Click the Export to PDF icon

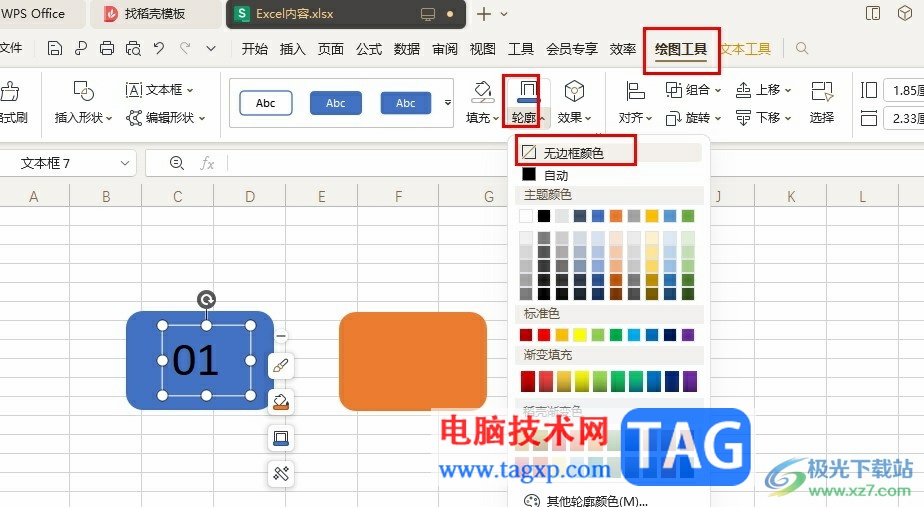[81, 48]
